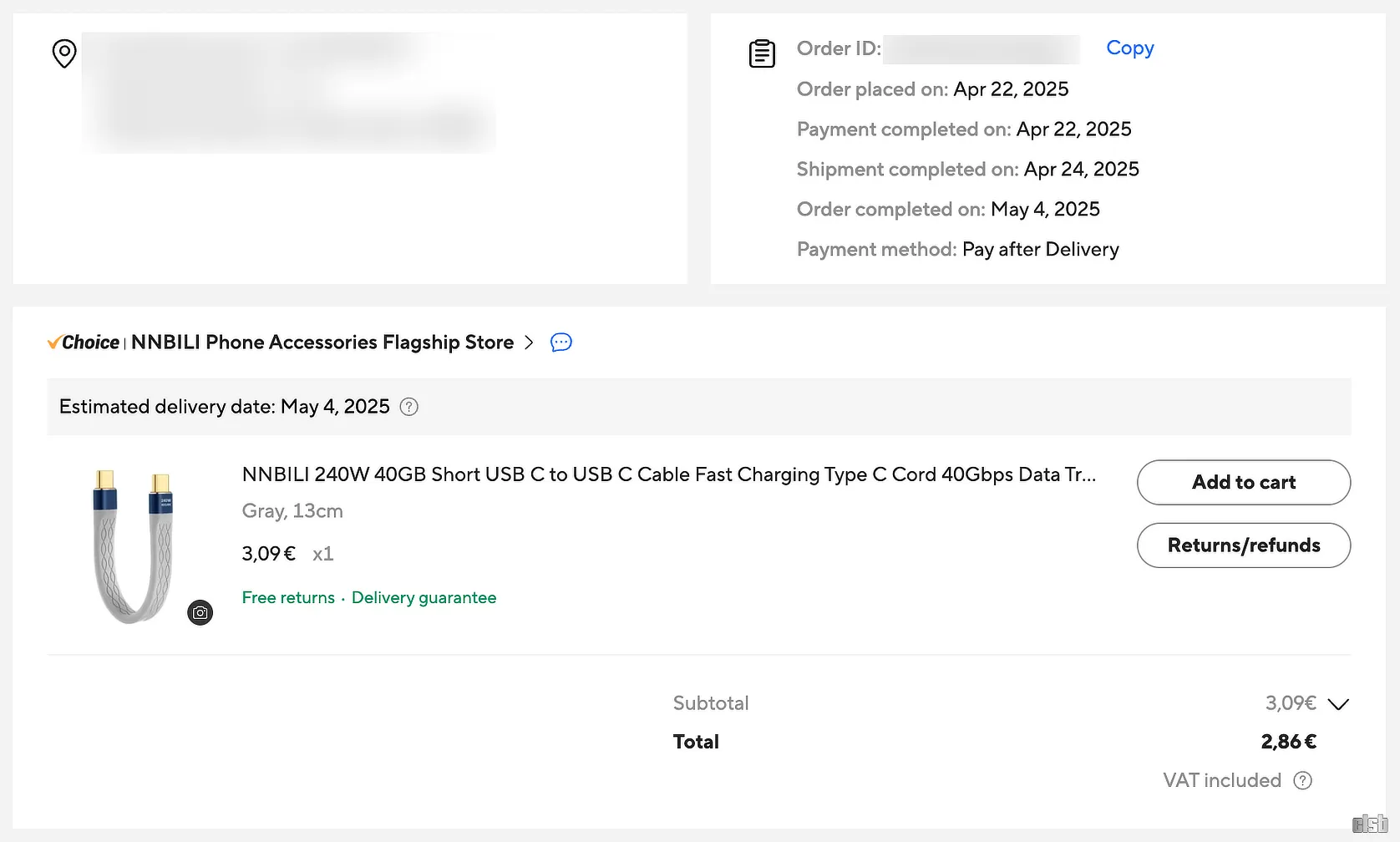Click camera search icon on product image
Screen dimensions: 1400x842
point(200,613)
